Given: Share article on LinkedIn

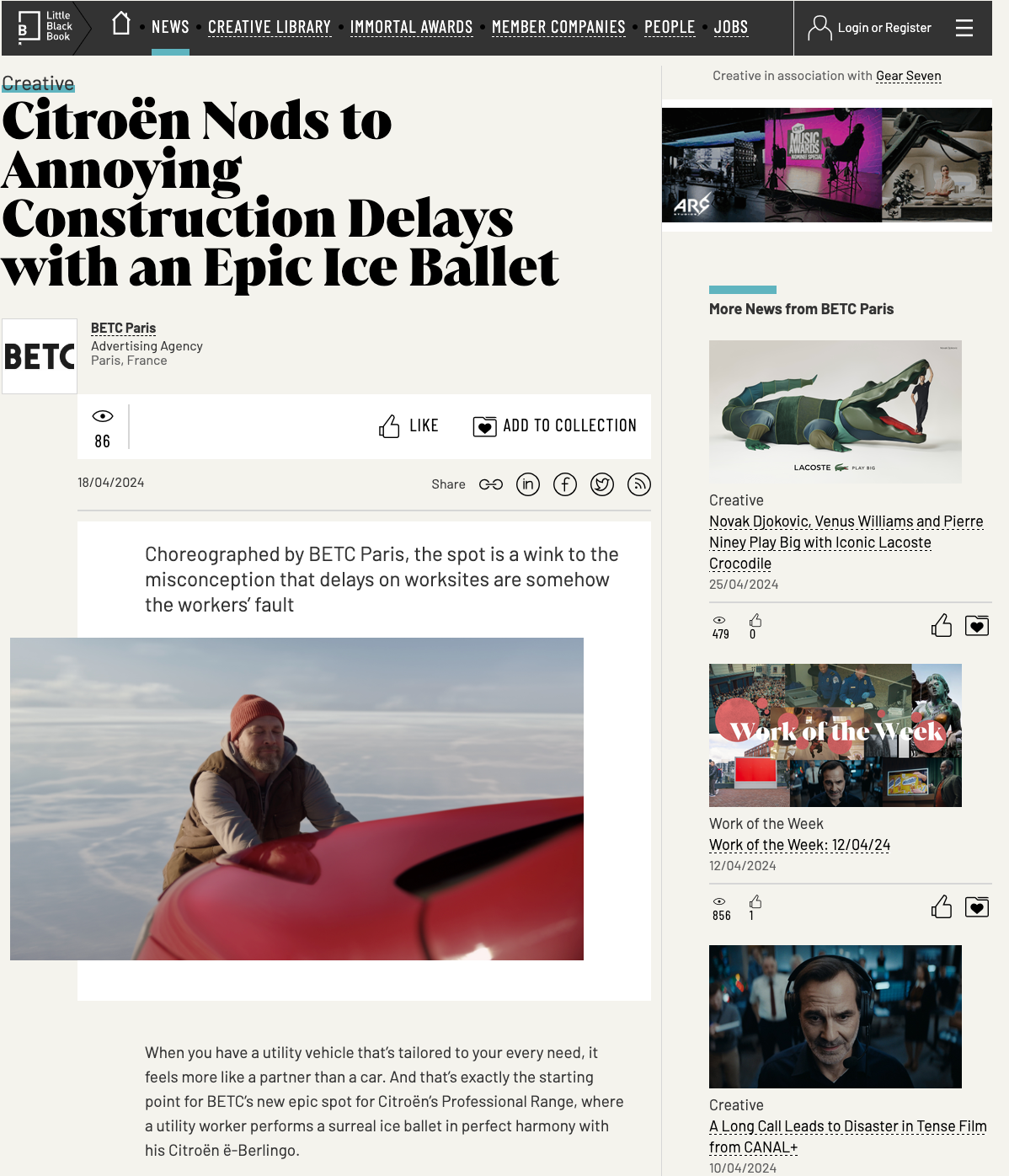Looking at the screenshot, I should (x=528, y=484).
